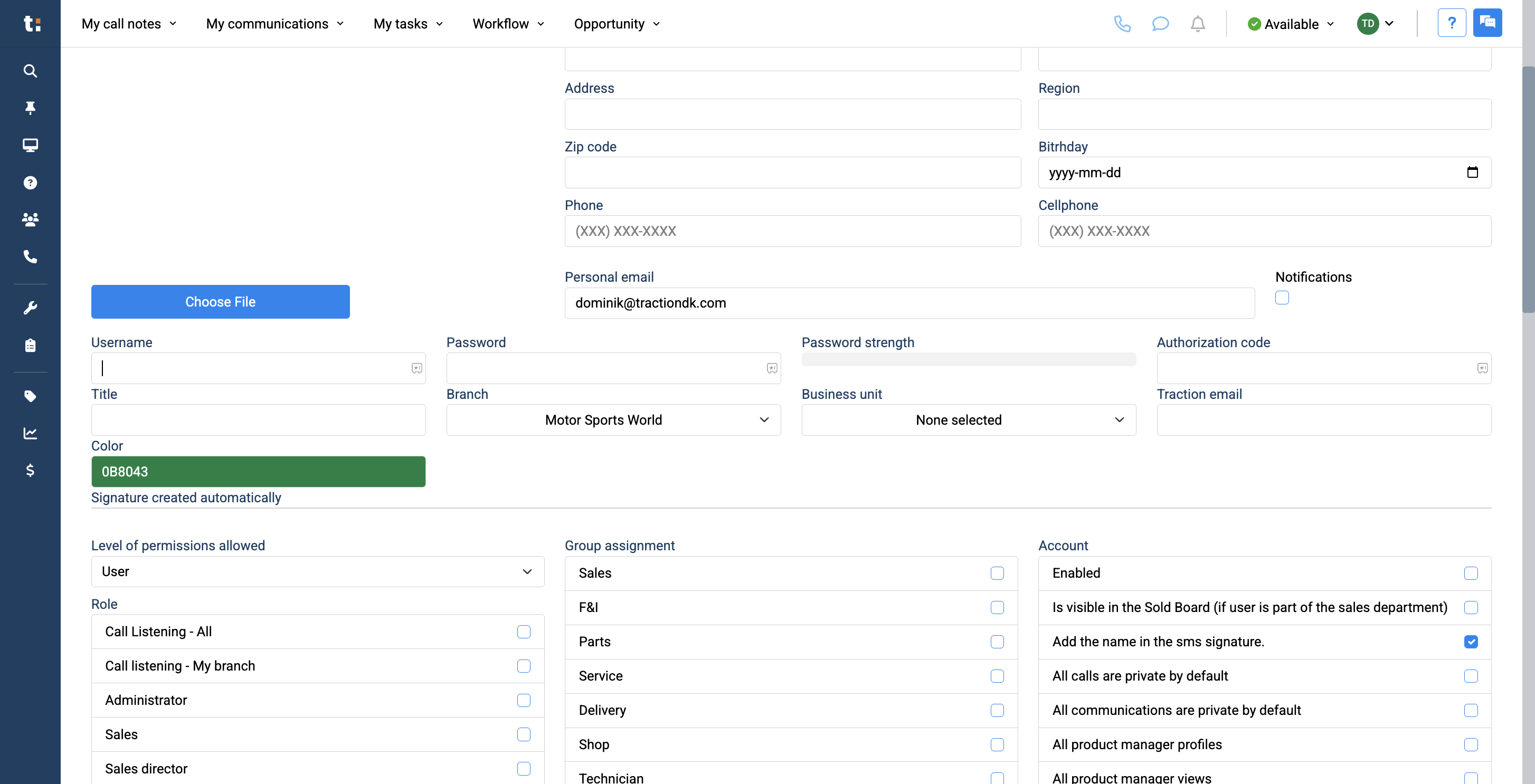Open the Workflow menu

coord(508,24)
